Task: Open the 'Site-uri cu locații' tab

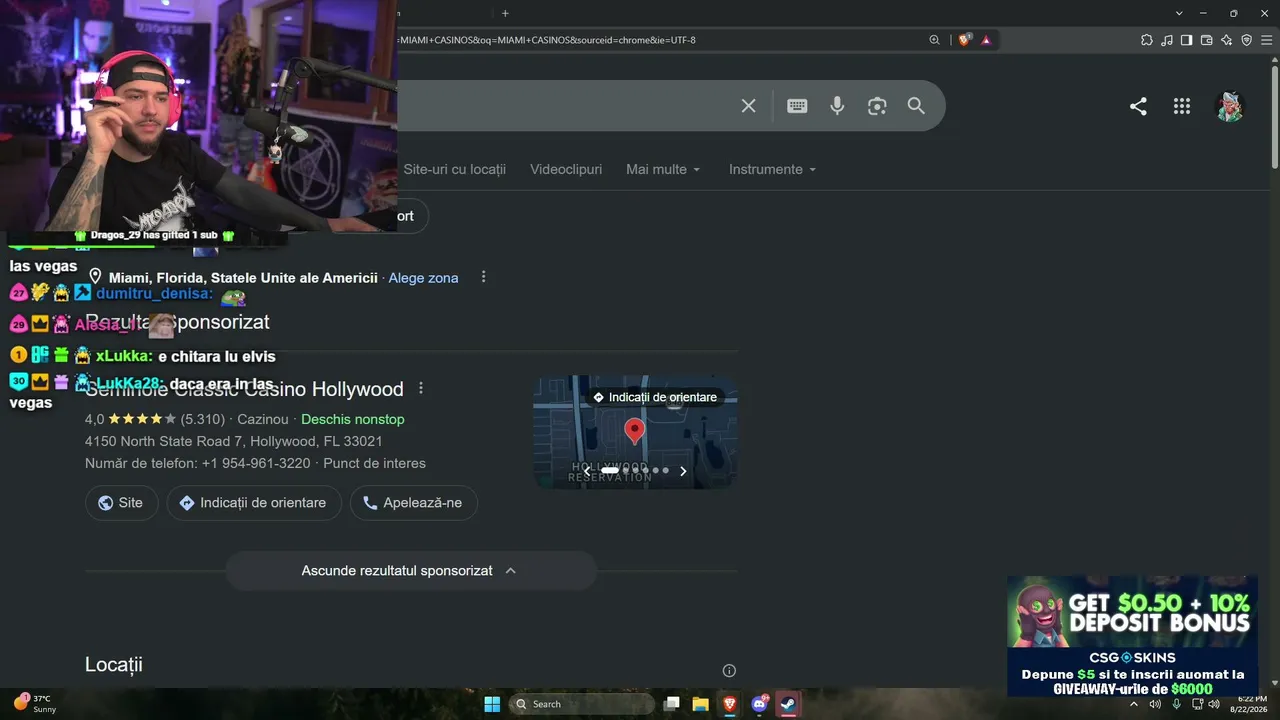Action: (x=455, y=170)
